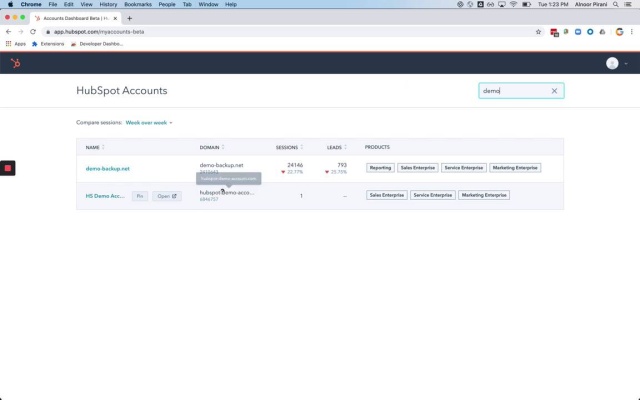
Task: Click the AirPlay display icon in menu bar
Action: [x=502, y=4]
